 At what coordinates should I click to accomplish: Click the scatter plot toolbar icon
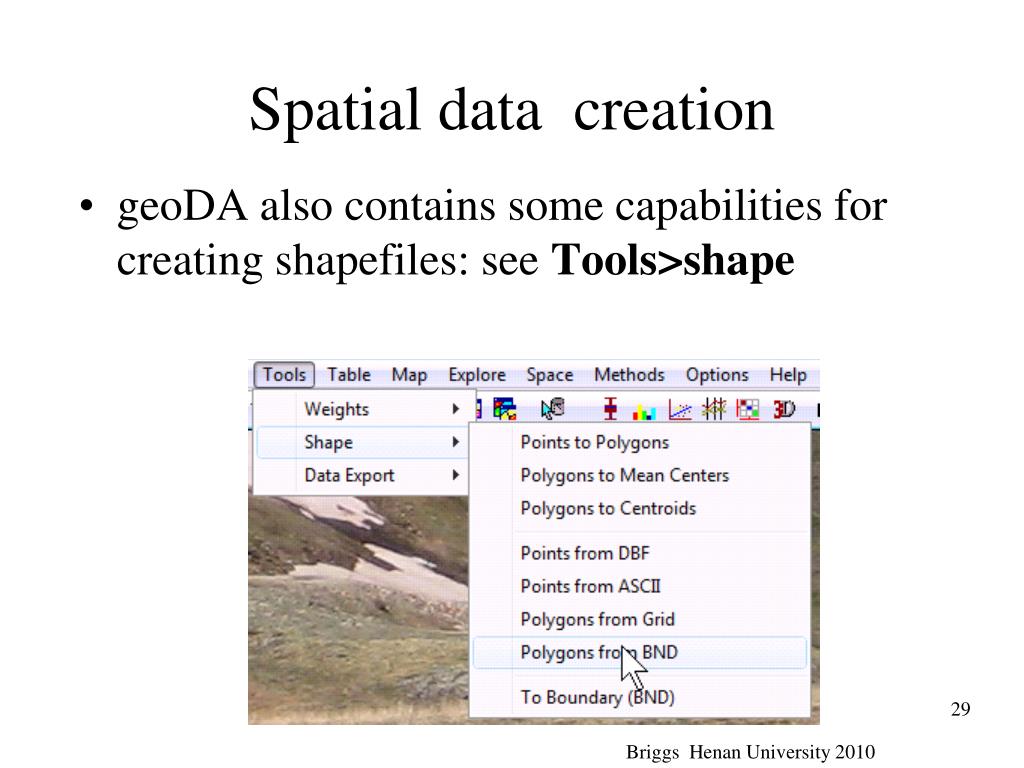click(680, 410)
